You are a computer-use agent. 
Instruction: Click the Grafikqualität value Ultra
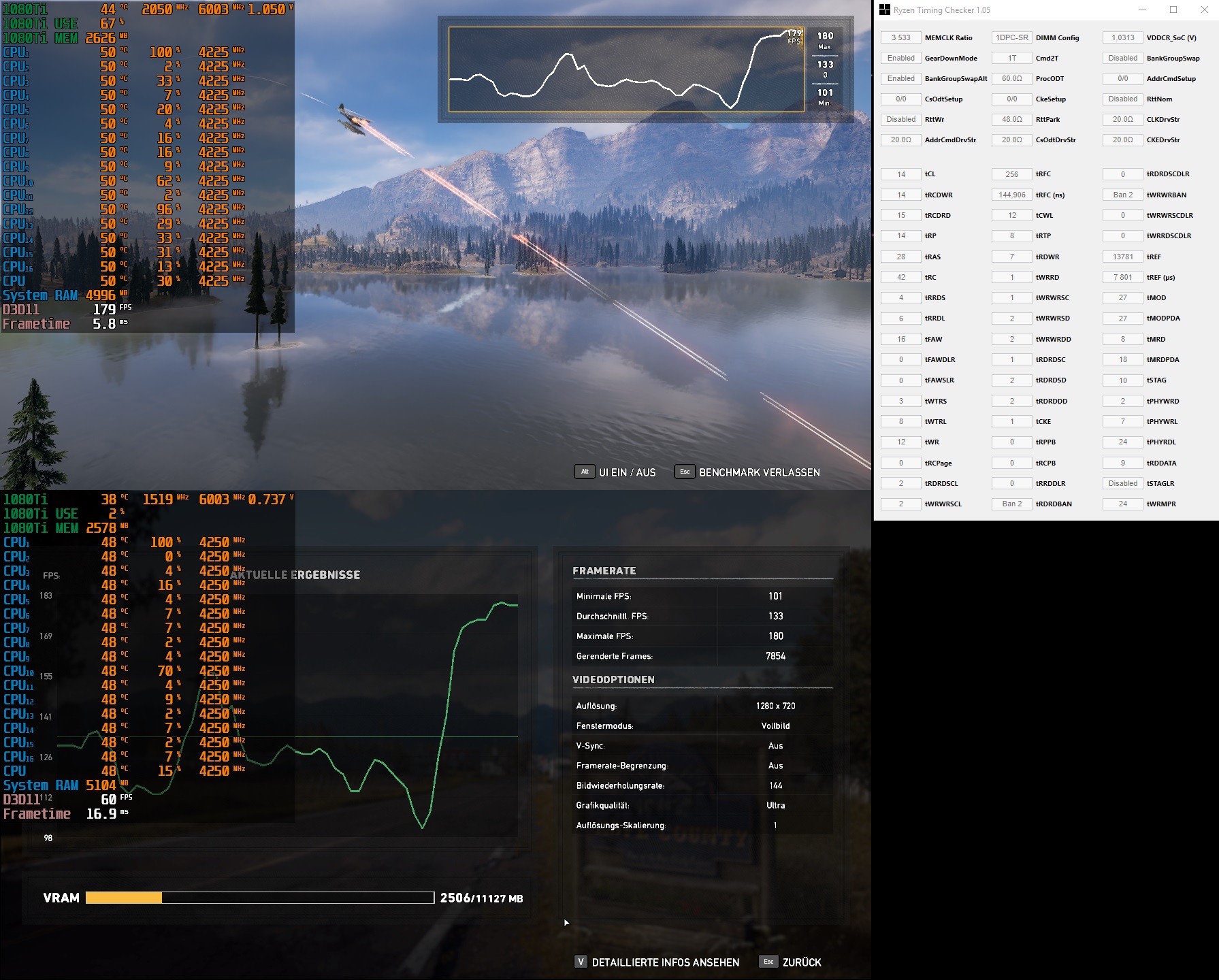tap(775, 805)
